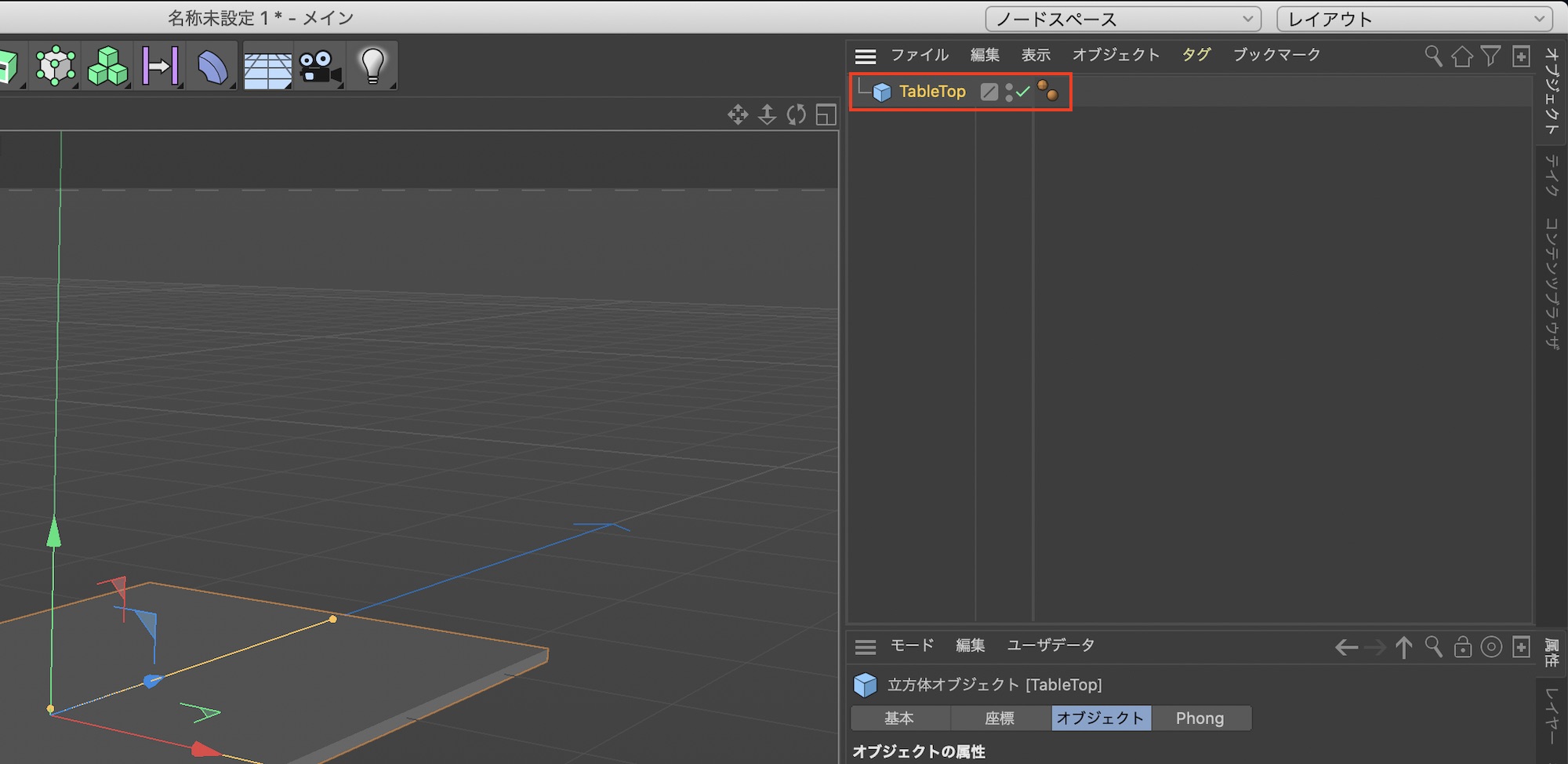Select the camera tool in toolbar
The image size is (1568, 764).
(320, 67)
